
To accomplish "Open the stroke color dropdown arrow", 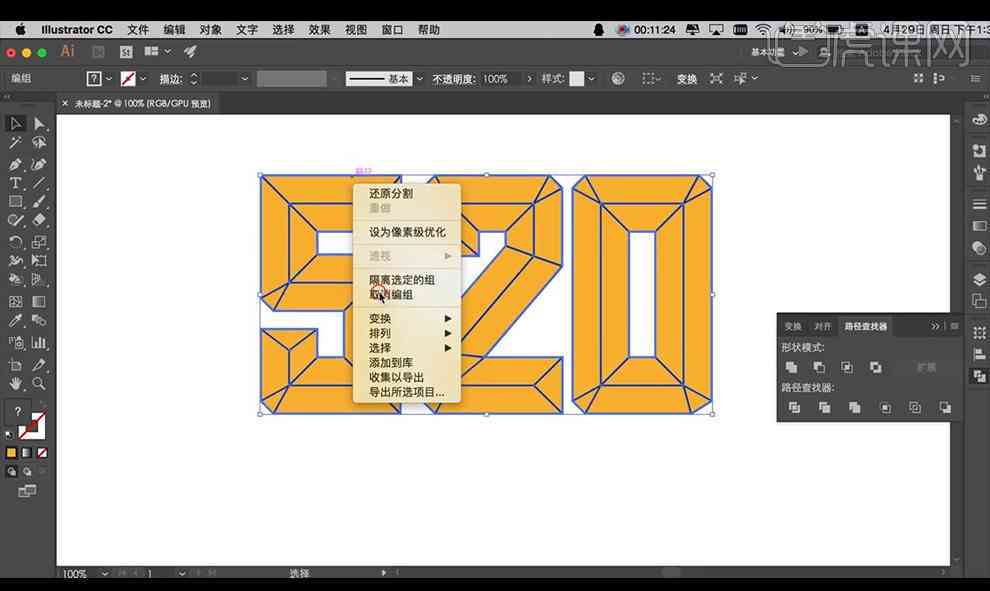I will (143, 79).
